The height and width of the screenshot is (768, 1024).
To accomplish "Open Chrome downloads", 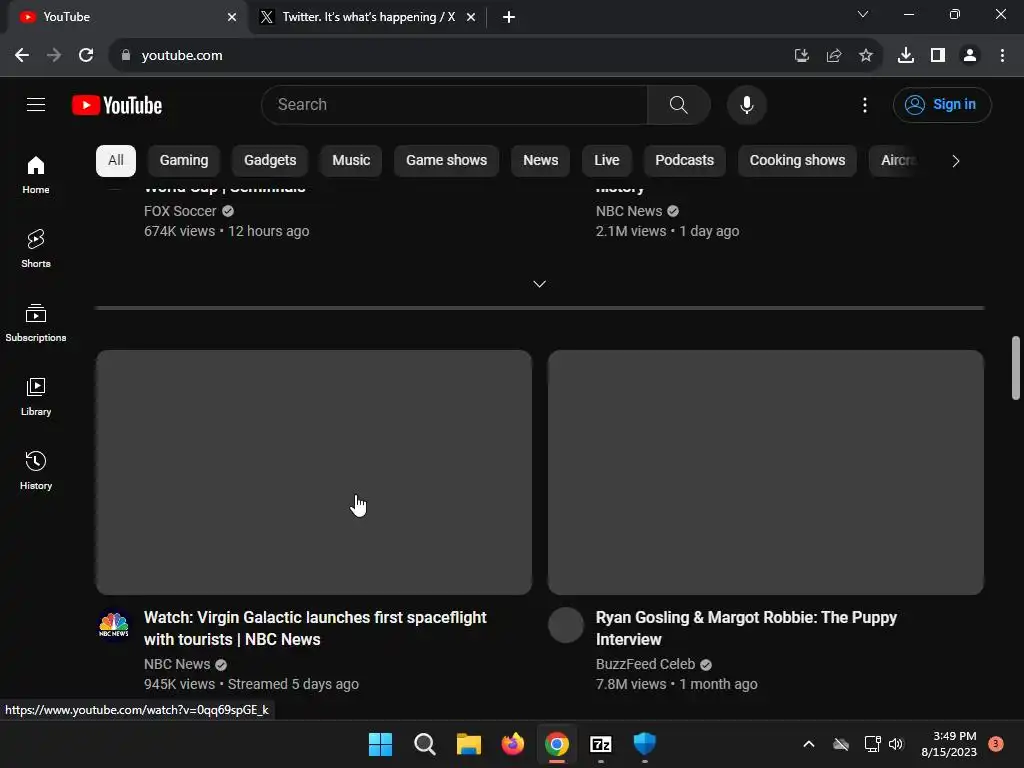I will point(906,56).
